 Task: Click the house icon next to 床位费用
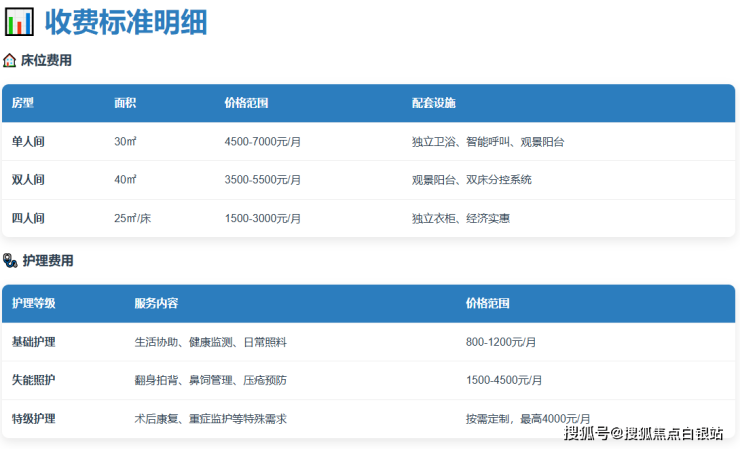click(10, 60)
